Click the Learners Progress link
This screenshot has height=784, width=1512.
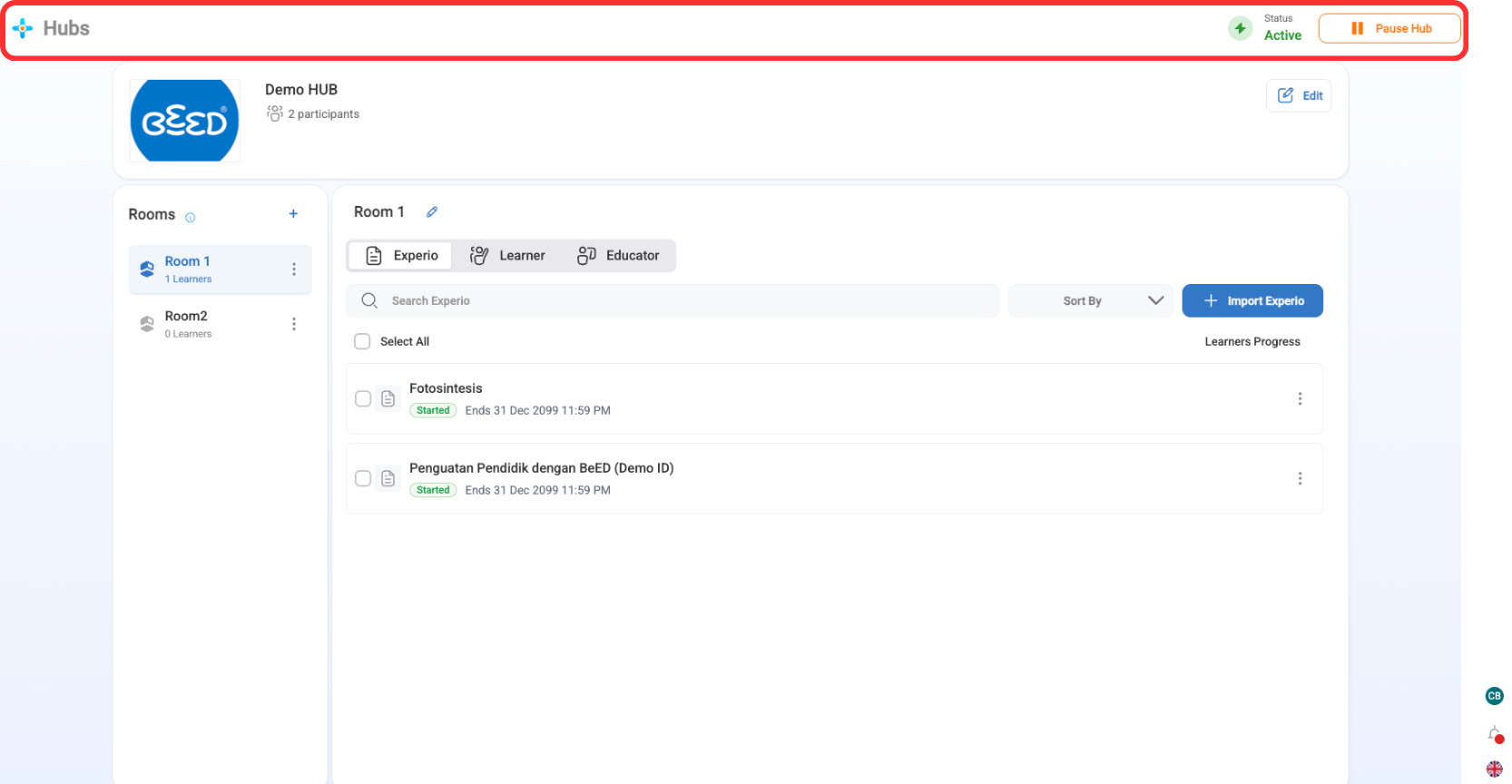[1252, 342]
